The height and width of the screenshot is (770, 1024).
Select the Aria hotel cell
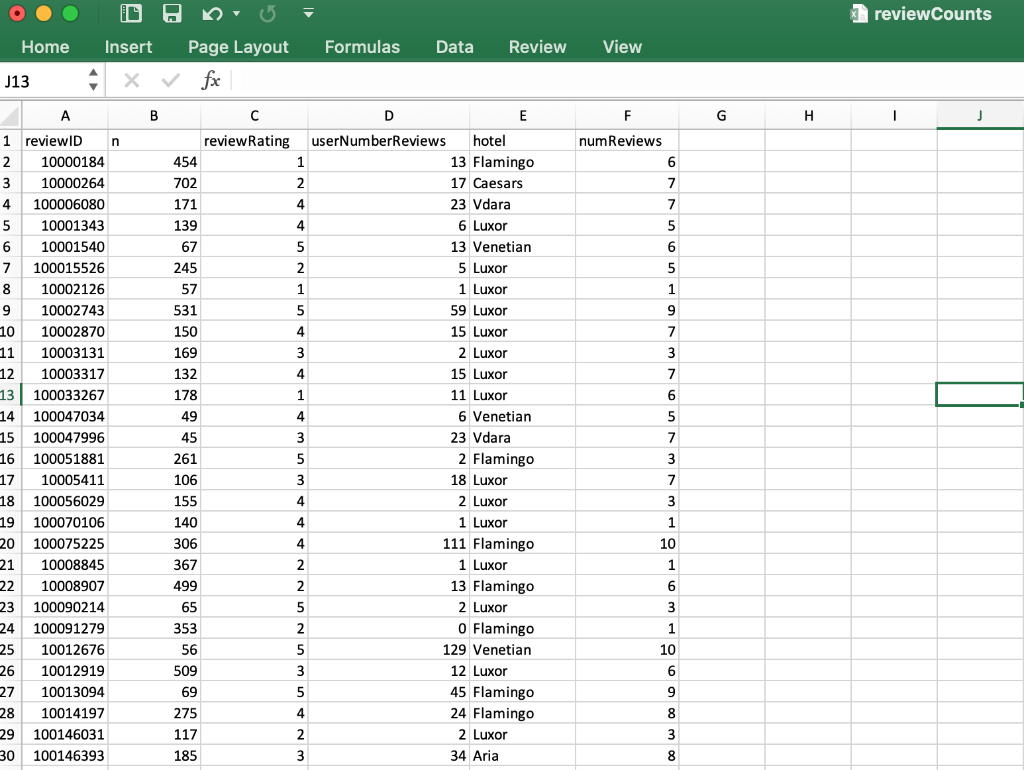click(x=522, y=756)
